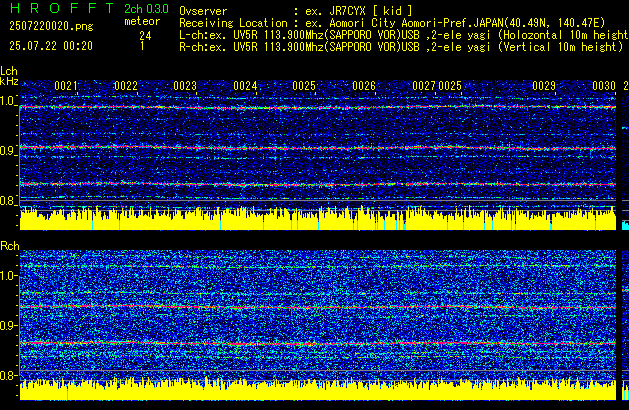
Task: Click the Lch 1.0 kHz axis label
Action: click(8, 101)
